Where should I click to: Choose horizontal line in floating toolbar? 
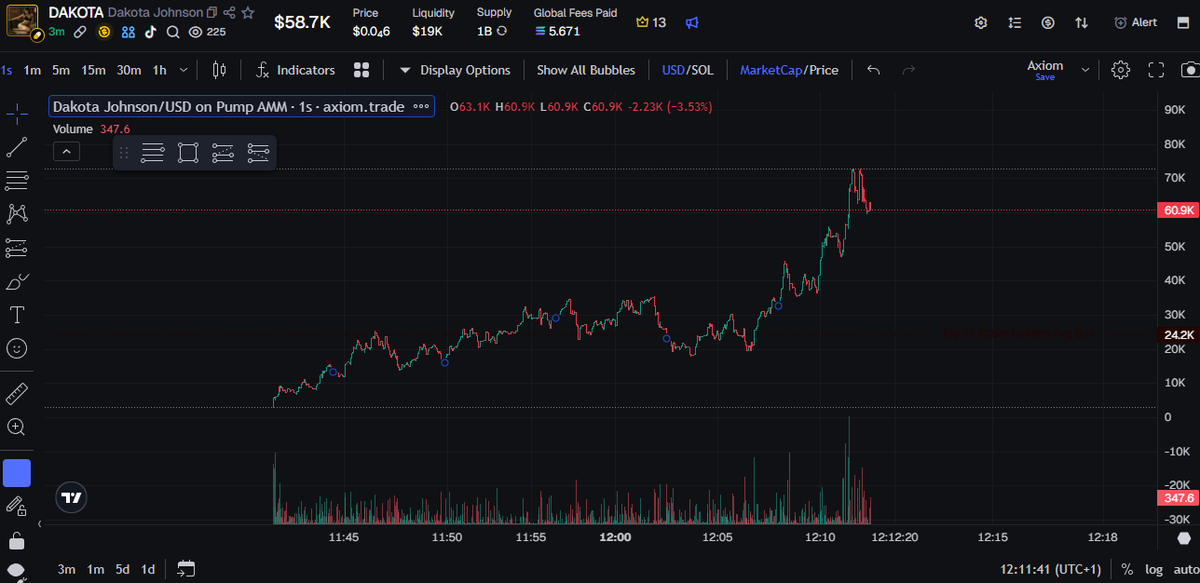153,153
